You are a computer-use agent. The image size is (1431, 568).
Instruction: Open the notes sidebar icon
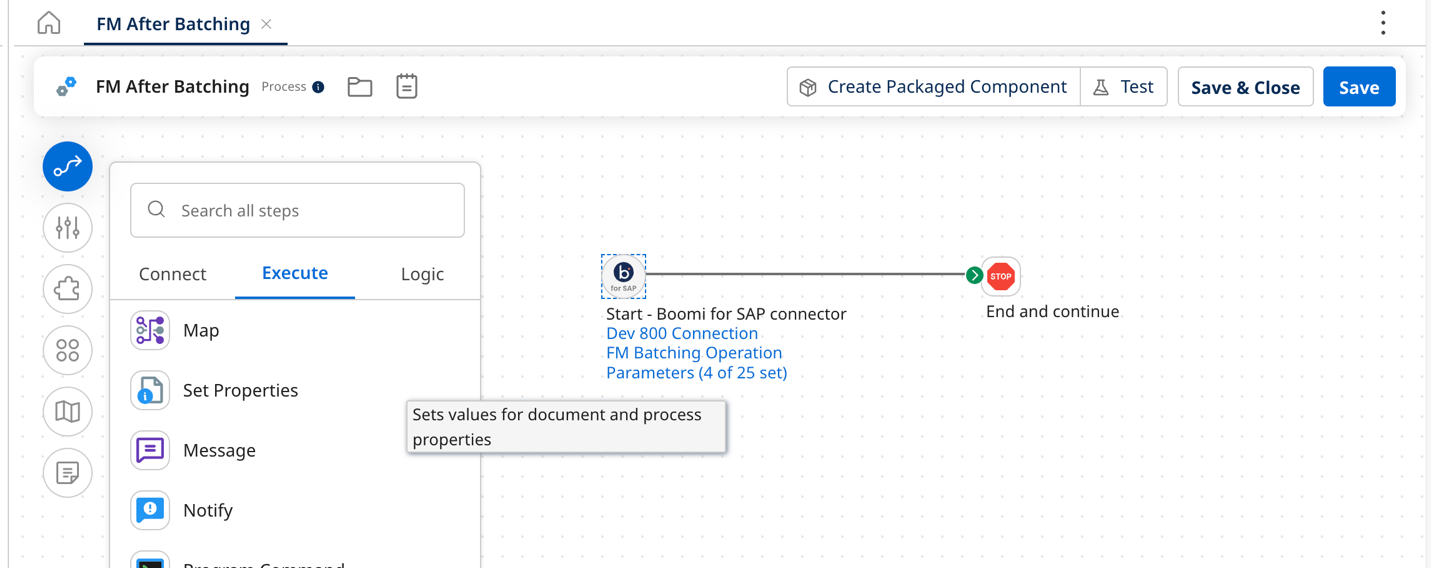pyautogui.click(x=68, y=472)
